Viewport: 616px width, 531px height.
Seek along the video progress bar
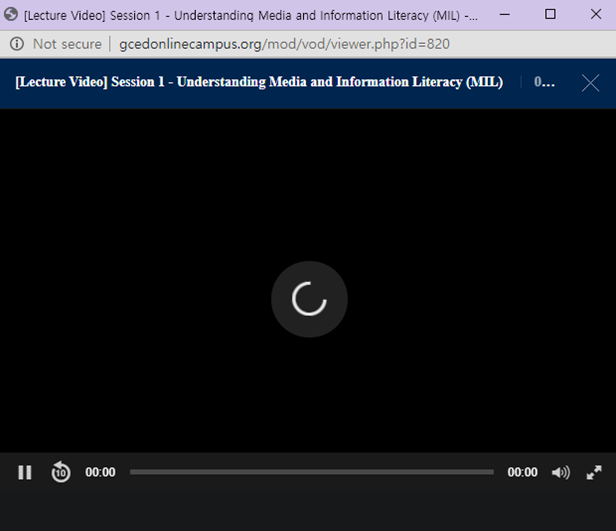click(312, 472)
